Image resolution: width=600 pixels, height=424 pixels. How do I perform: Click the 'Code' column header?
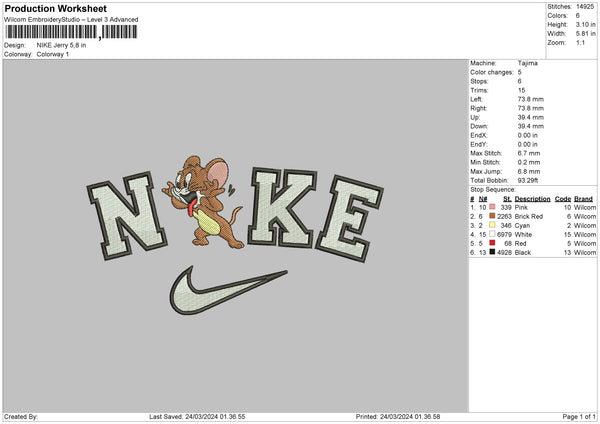563,199
